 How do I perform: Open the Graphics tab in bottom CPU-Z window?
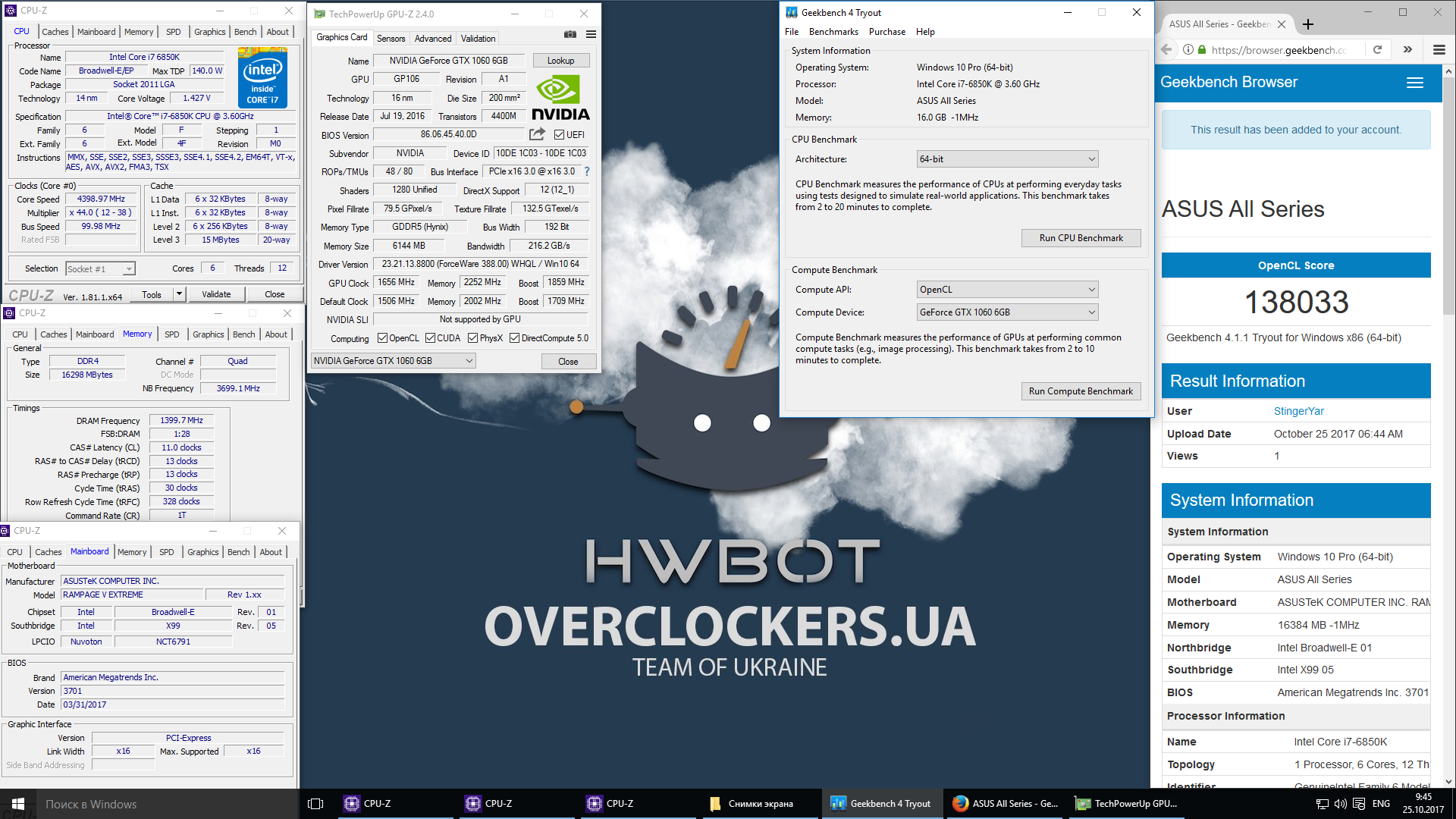tap(202, 552)
